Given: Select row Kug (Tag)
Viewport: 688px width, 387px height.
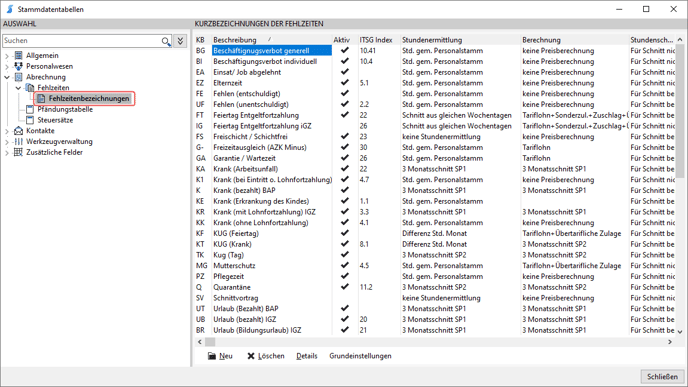Looking at the screenshot, I should tap(434, 255).
